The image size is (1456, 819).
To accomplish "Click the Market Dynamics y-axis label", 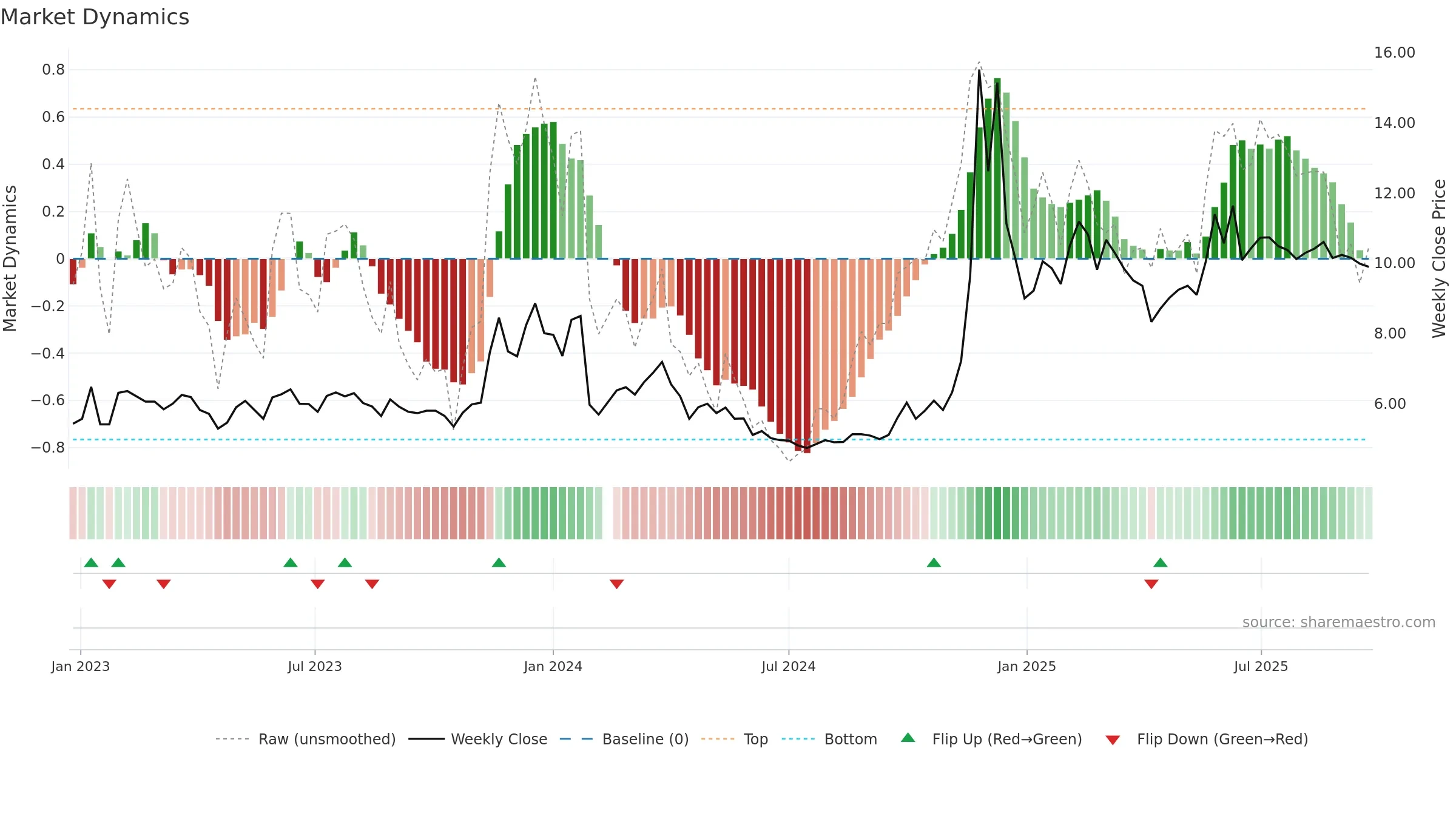I will 10,258.
